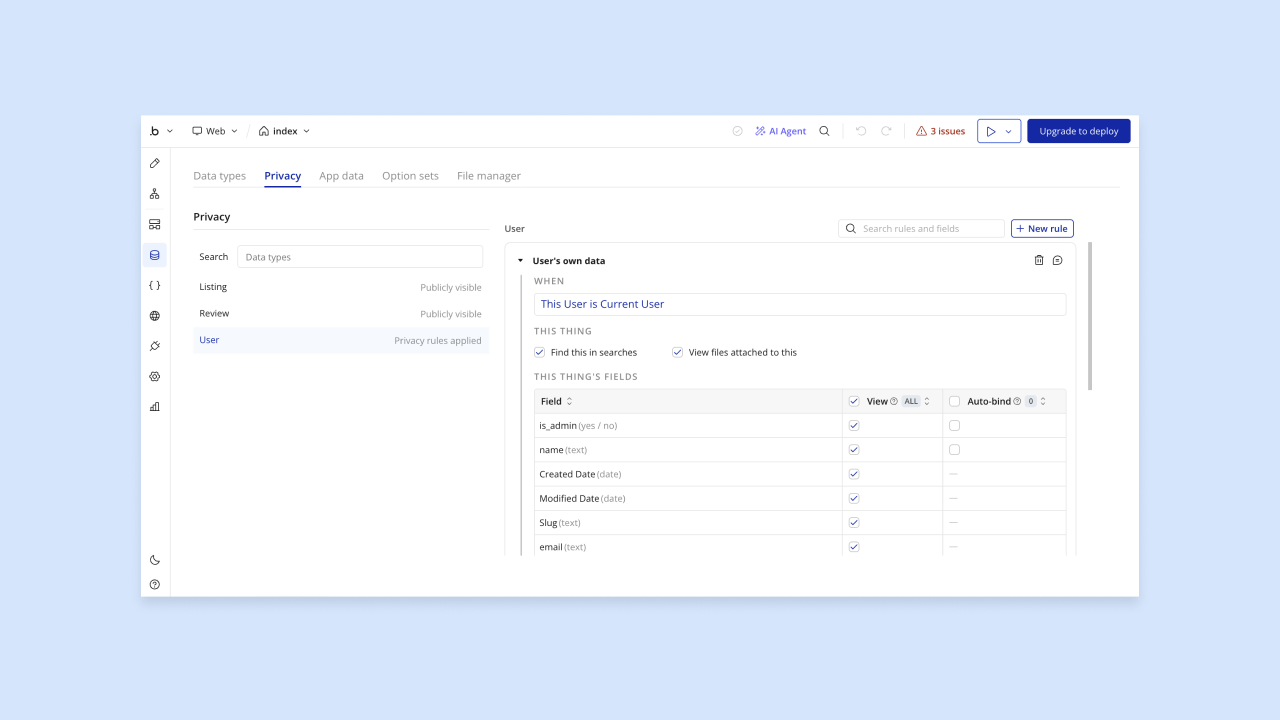The image size is (1280, 720).
Task: Click the Search rules and fields box
Action: (x=921, y=228)
